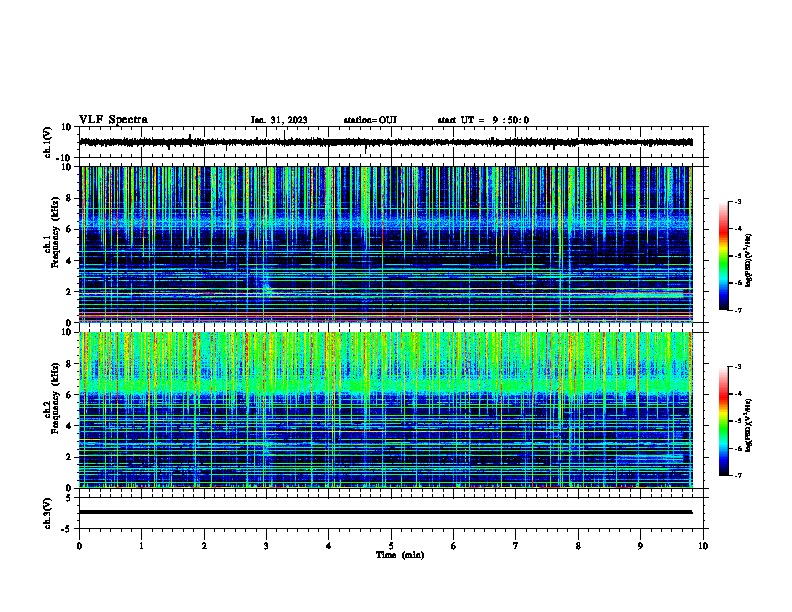The width and height of the screenshot is (792, 612).
Task: Click the time axis end tick label "10"
Action: click(703, 546)
